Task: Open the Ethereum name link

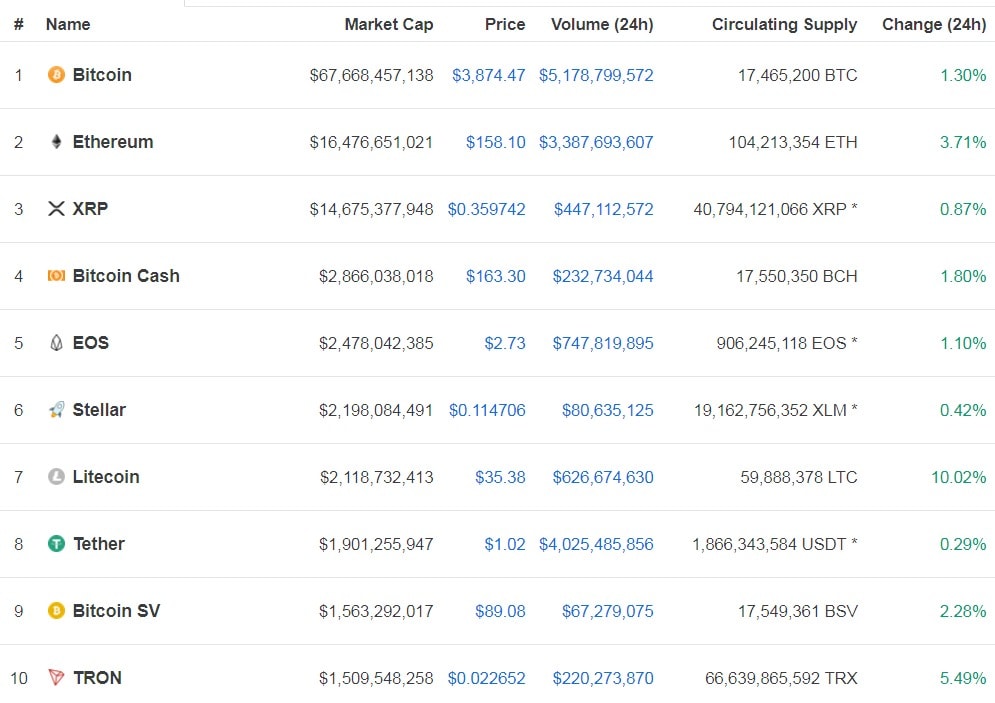Action: pos(113,142)
